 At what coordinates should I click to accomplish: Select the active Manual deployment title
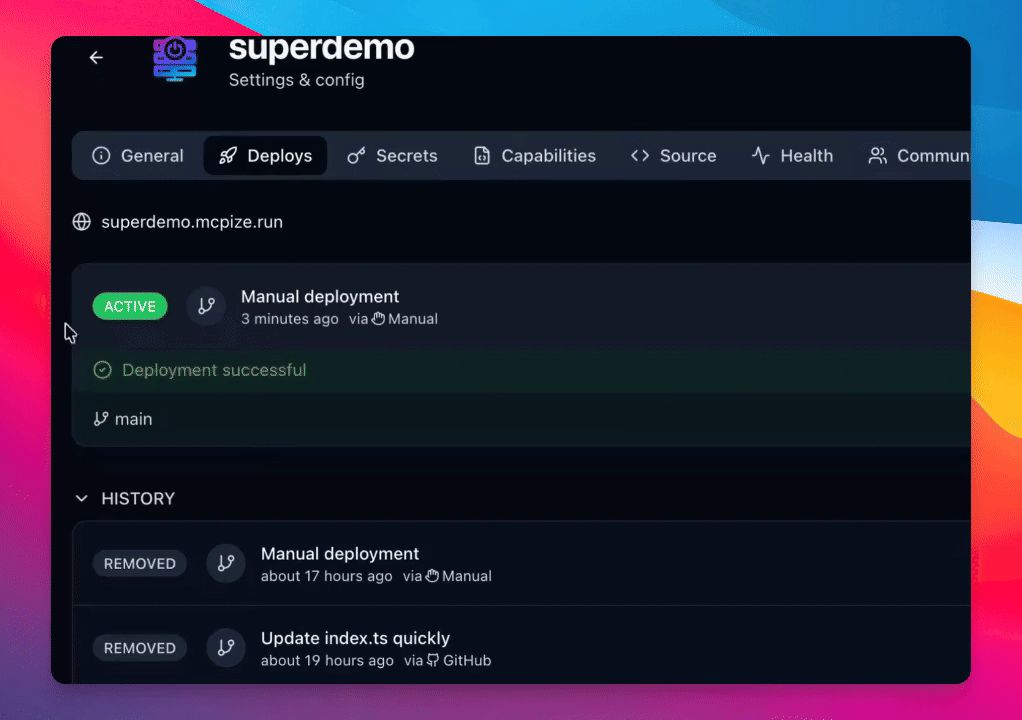coord(320,296)
